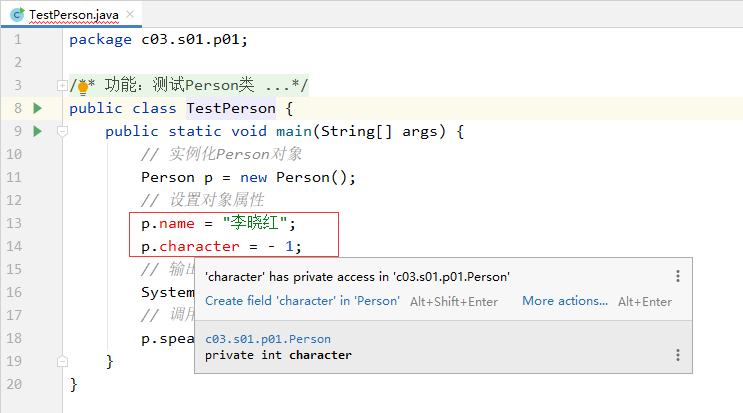The height and width of the screenshot is (413, 743).
Task: Click the 'character' field on line 14
Action: (x=199, y=246)
